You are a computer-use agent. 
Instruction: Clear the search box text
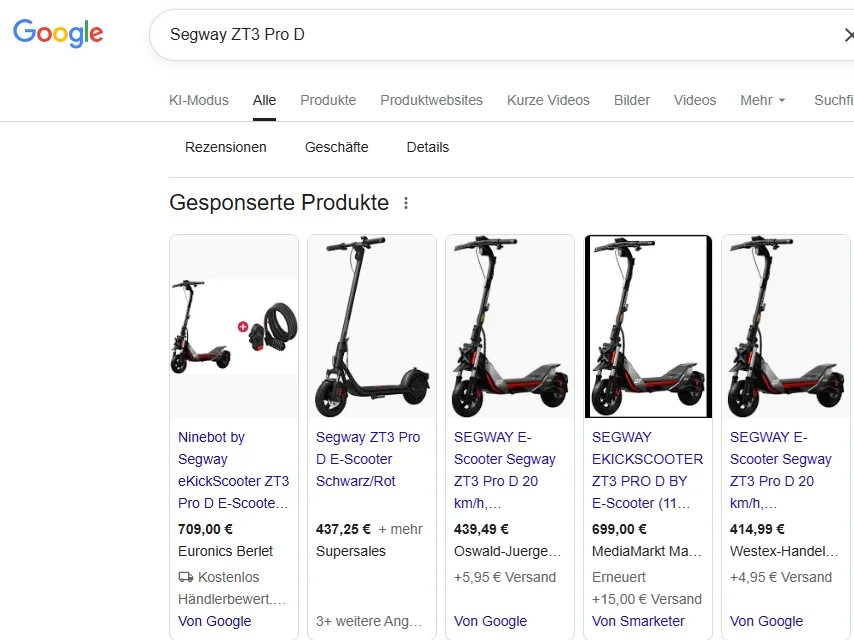(x=848, y=35)
